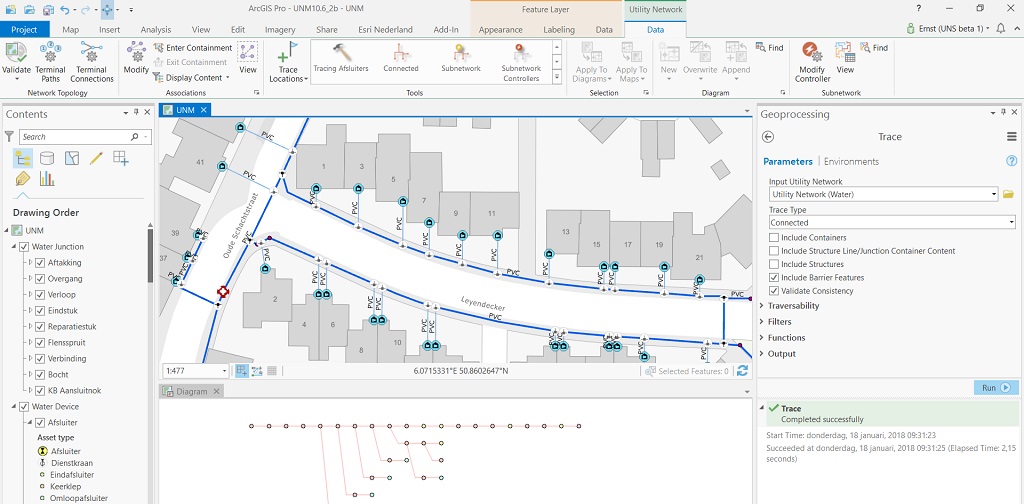This screenshot has height=504, width=1024.
Task: Uncheck Include Barrier Features
Action: tap(774, 277)
